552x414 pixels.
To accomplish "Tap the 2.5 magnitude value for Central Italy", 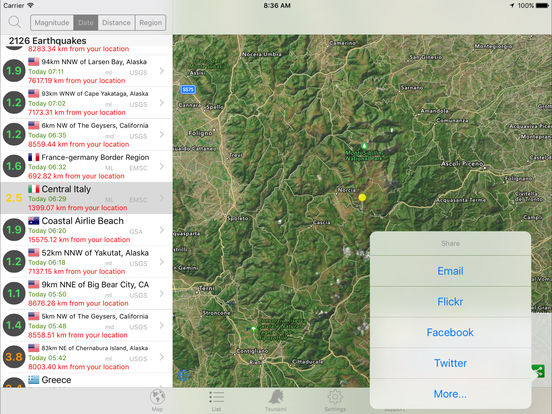I will [14, 198].
